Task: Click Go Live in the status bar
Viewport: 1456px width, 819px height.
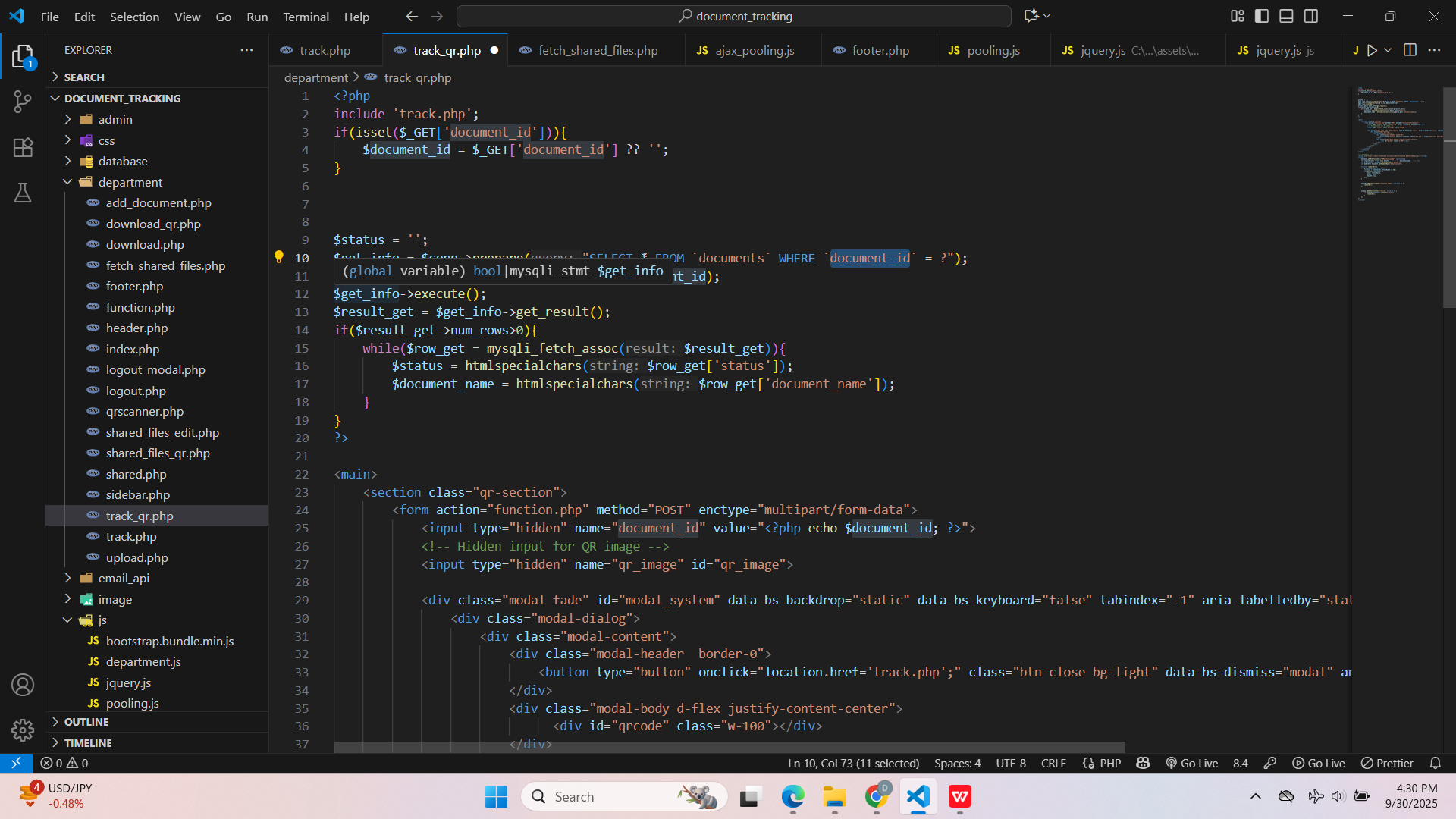Action: pyautogui.click(x=1192, y=763)
